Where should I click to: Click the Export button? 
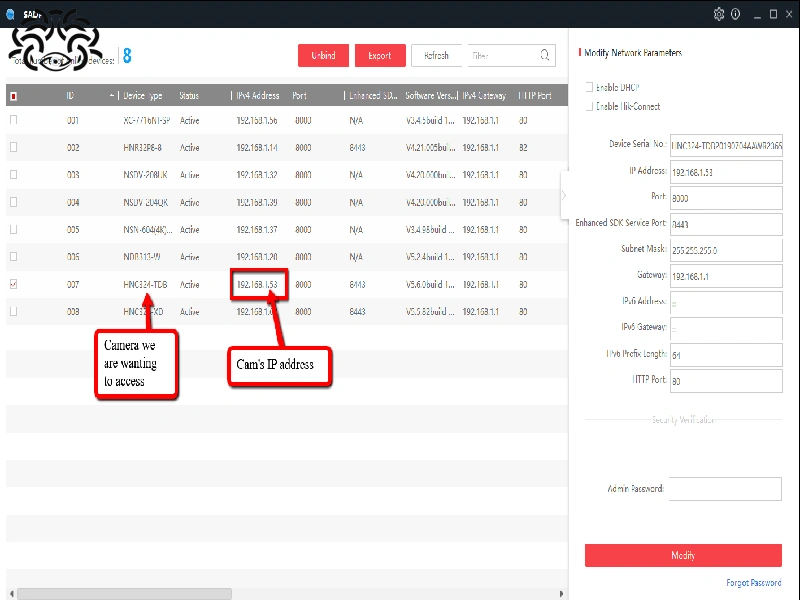pyautogui.click(x=380, y=56)
